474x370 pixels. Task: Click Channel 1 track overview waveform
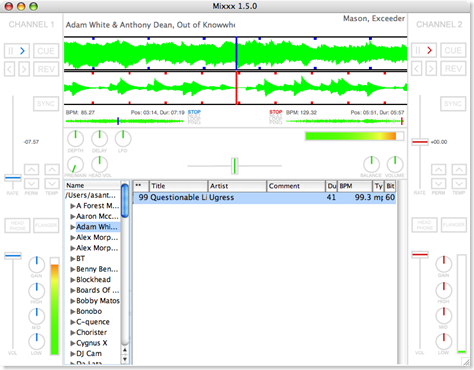pyautogui.click(x=125, y=121)
